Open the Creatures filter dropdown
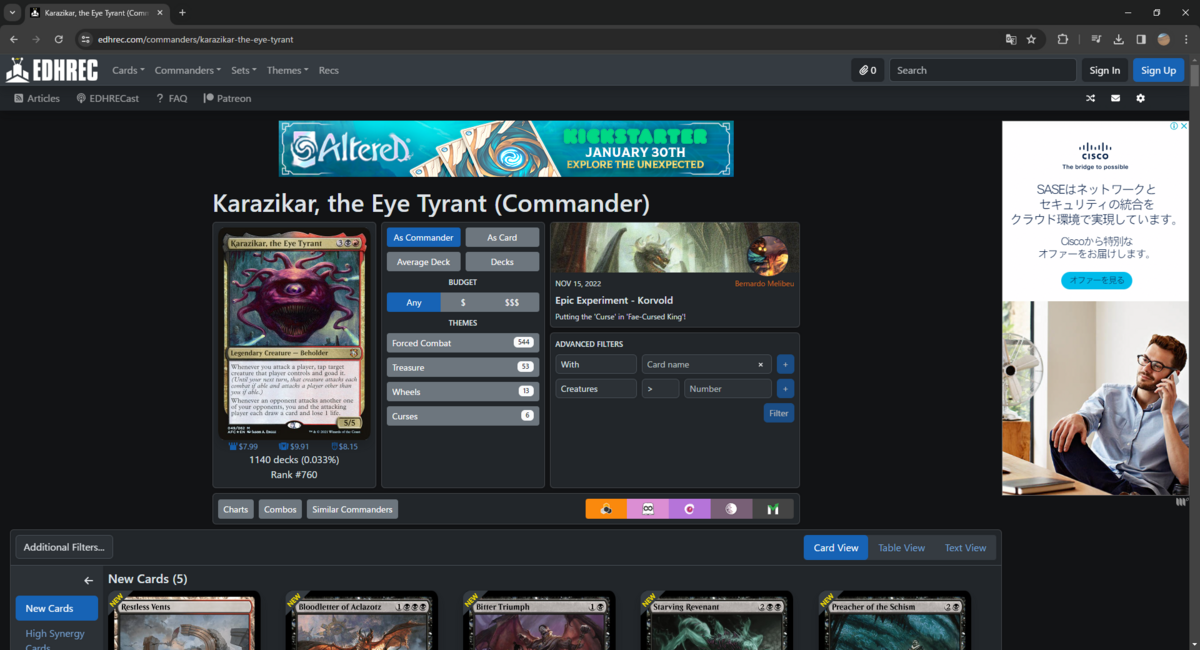Image resolution: width=1200 pixels, height=650 pixels. click(x=596, y=389)
